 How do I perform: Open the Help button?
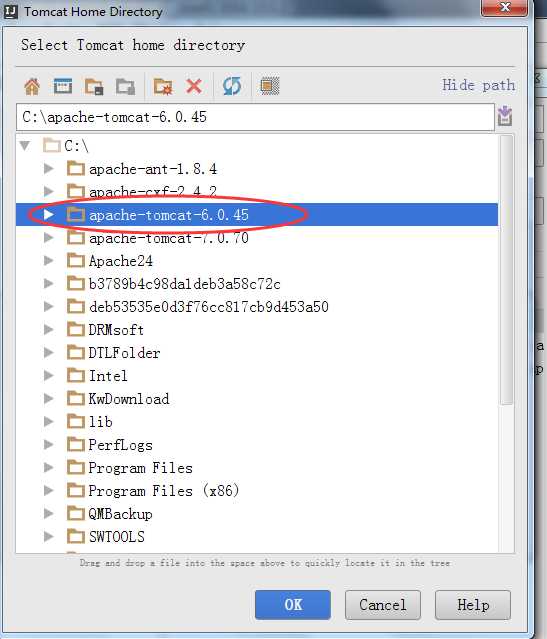[x=473, y=605]
